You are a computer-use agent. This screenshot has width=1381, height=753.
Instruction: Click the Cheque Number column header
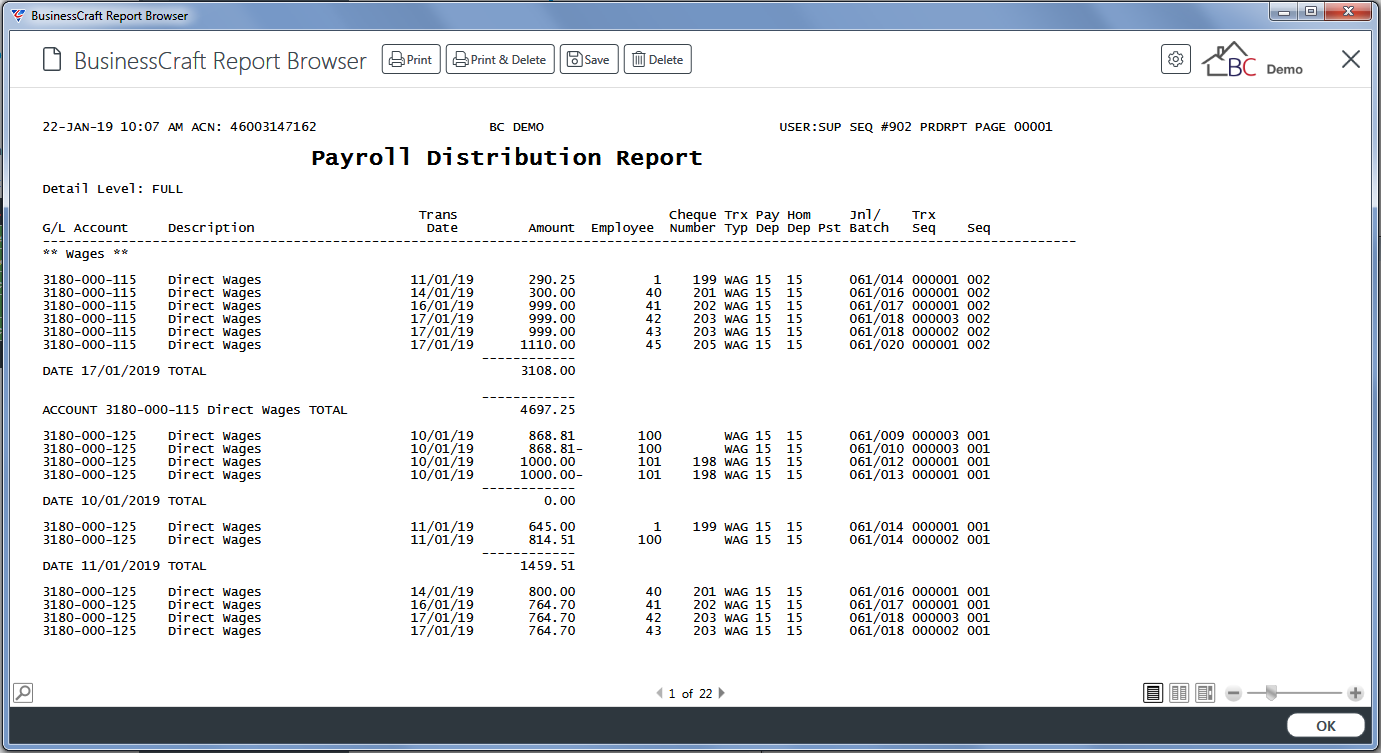coord(692,221)
